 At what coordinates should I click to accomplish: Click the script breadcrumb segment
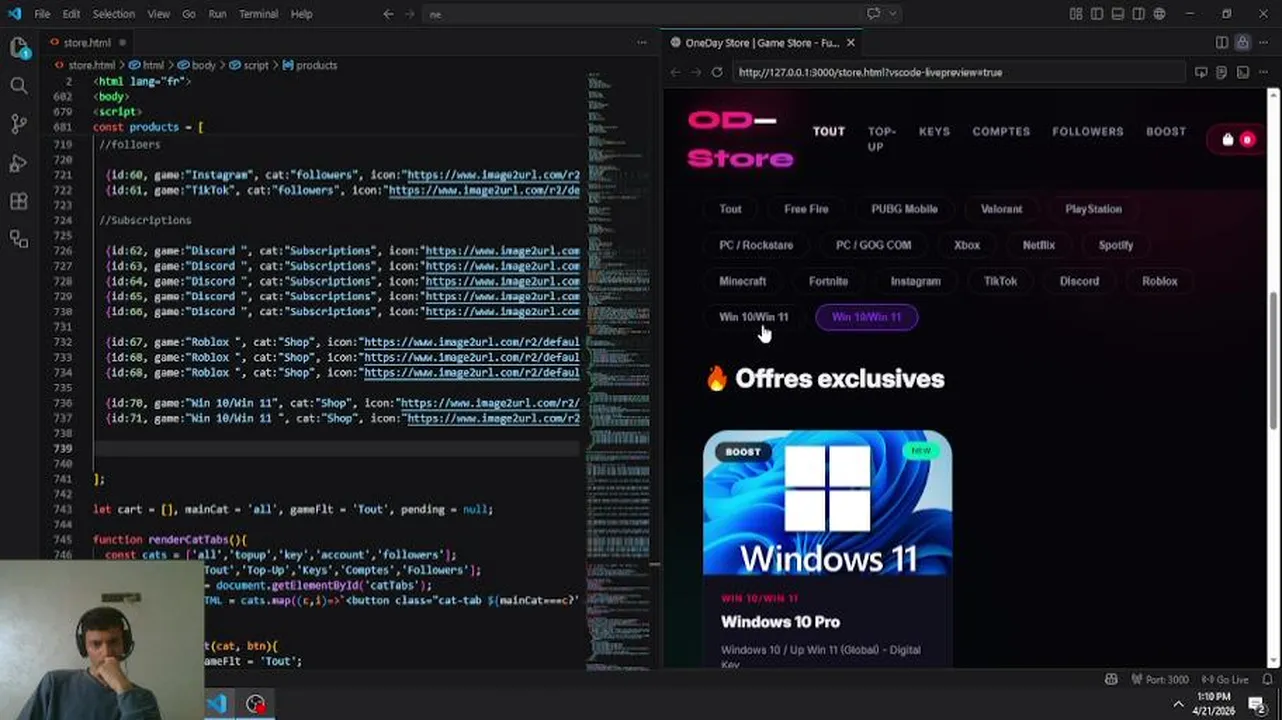point(256,65)
